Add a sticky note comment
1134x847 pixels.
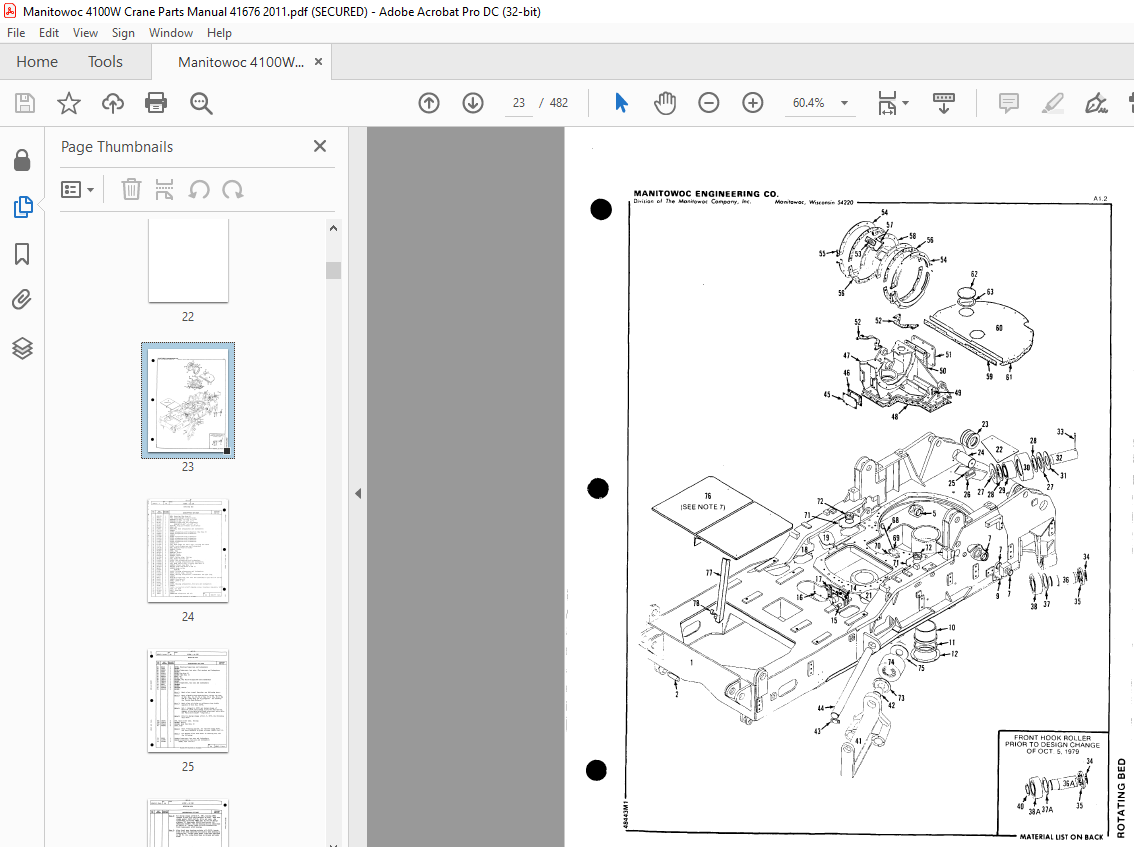1008,103
